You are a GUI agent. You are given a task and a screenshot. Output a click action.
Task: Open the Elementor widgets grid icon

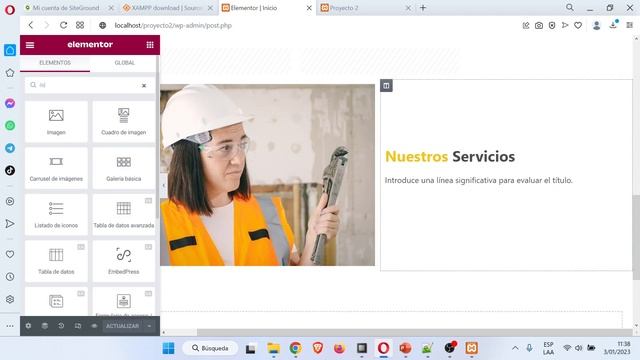point(150,45)
